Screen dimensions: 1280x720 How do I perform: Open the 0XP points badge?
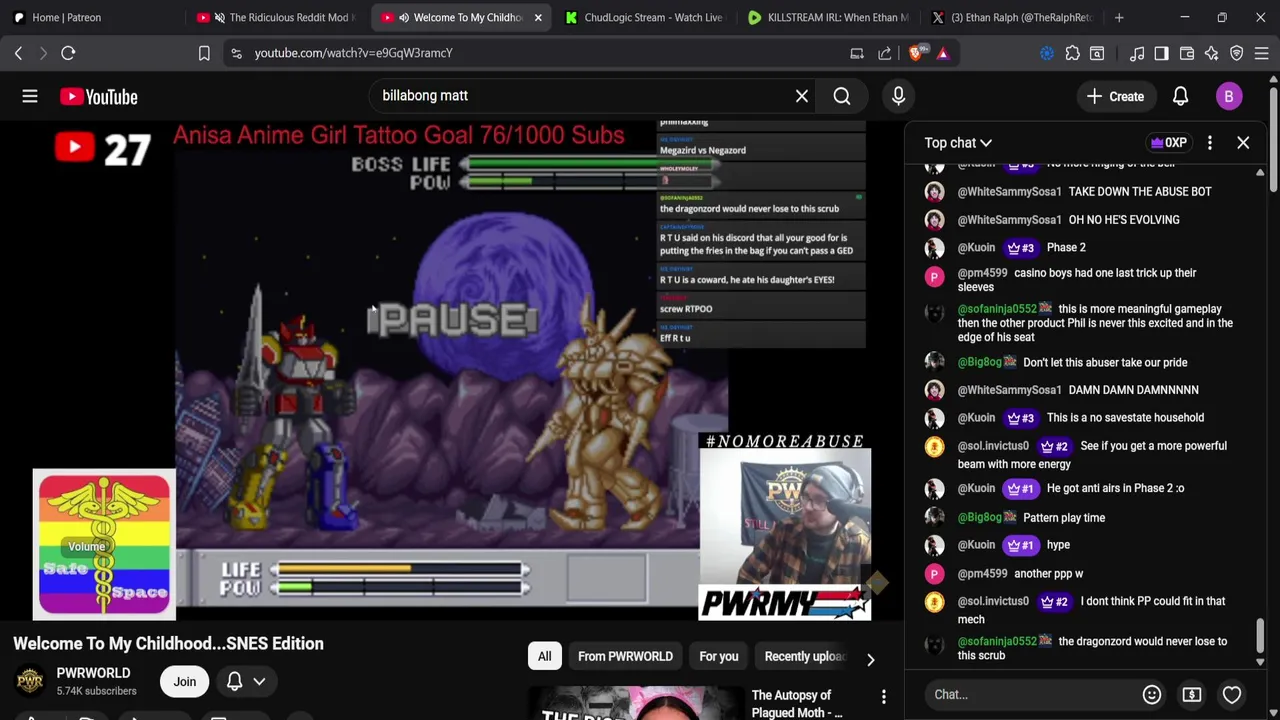[1168, 143]
